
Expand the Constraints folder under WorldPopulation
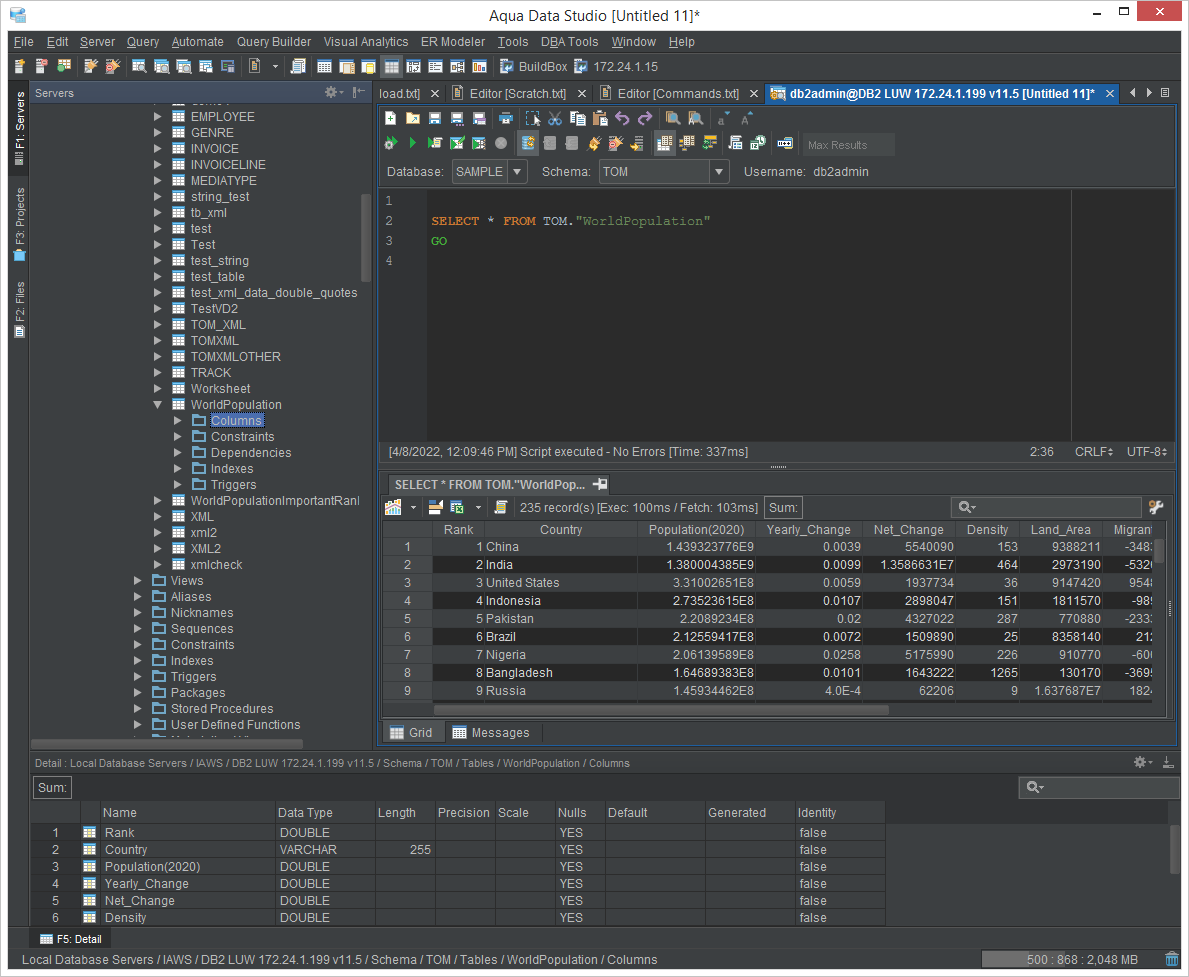(177, 436)
